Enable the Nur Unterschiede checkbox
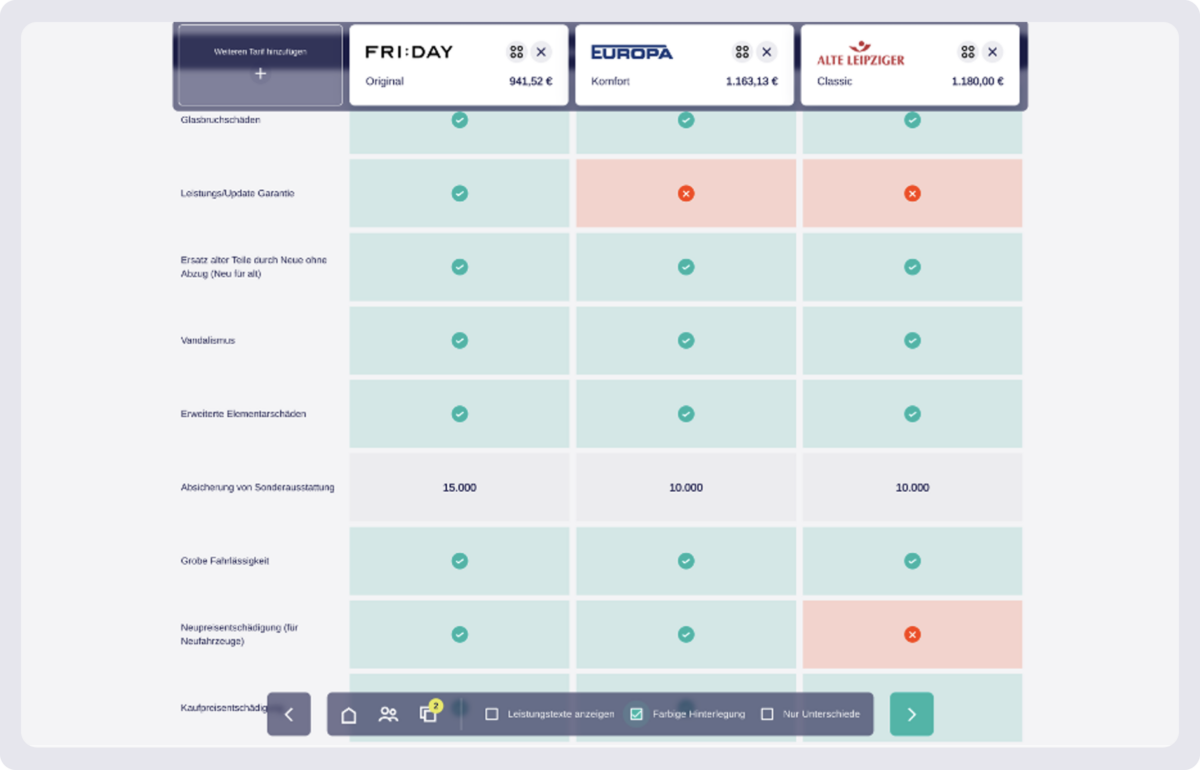This screenshot has width=1200, height=770. click(x=767, y=714)
